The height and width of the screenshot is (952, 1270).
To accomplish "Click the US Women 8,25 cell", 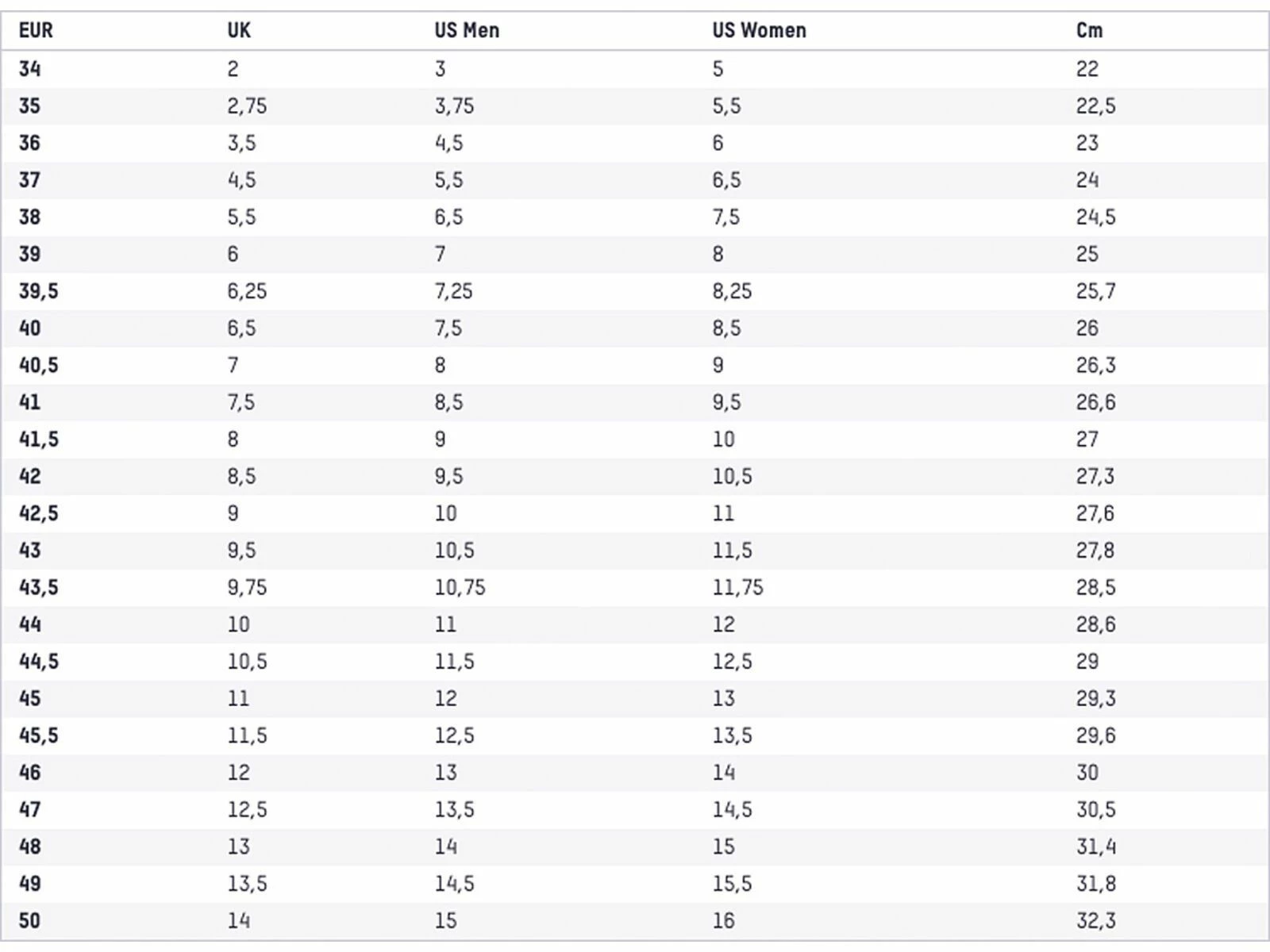I will pos(732,291).
